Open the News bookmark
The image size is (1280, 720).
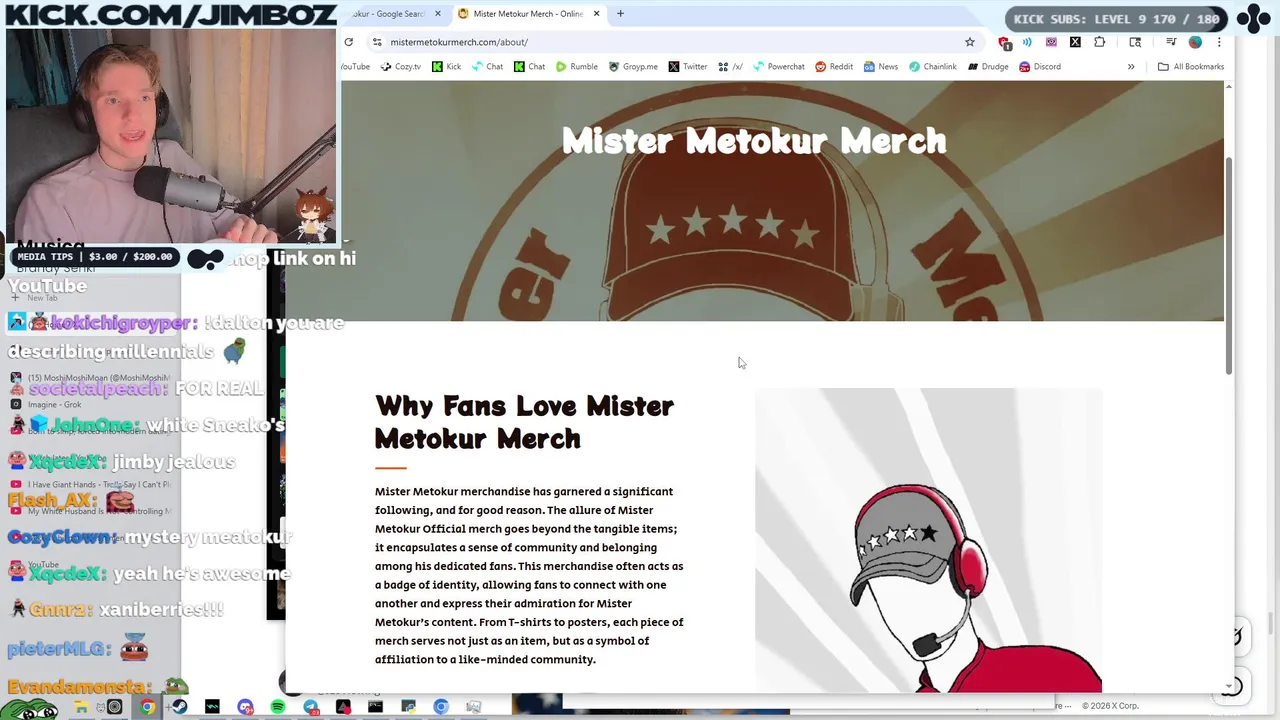point(881,67)
